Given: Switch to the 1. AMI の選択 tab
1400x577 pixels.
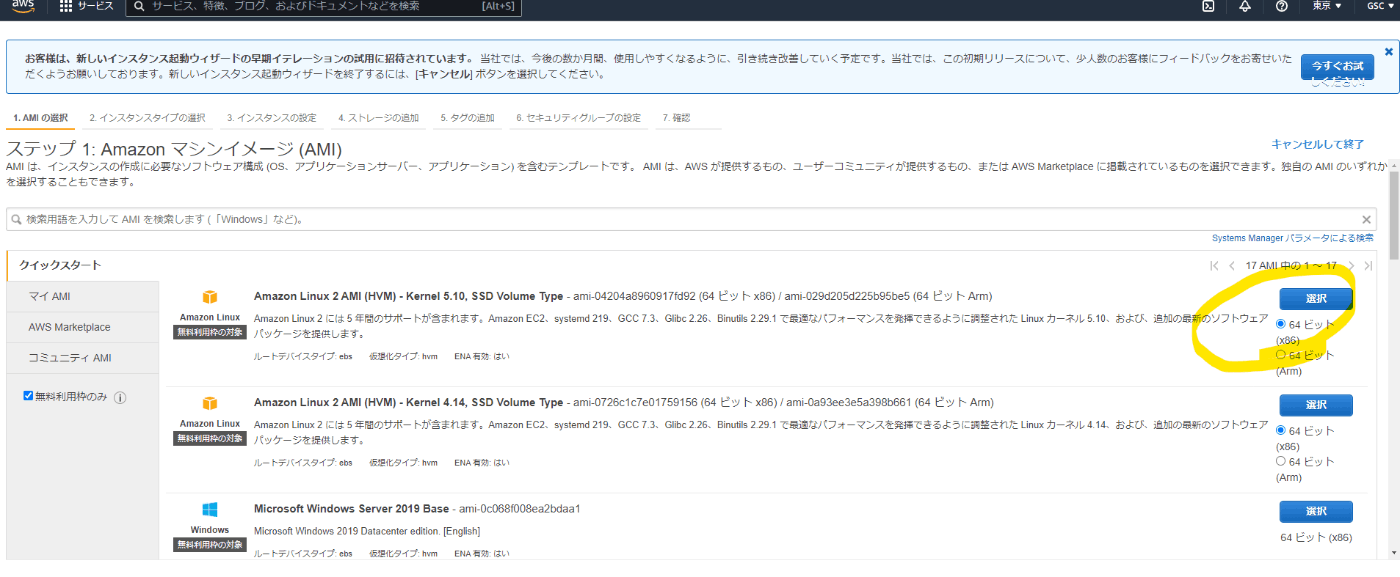Looking at the screenshot, I should click(x=40, y=118).
